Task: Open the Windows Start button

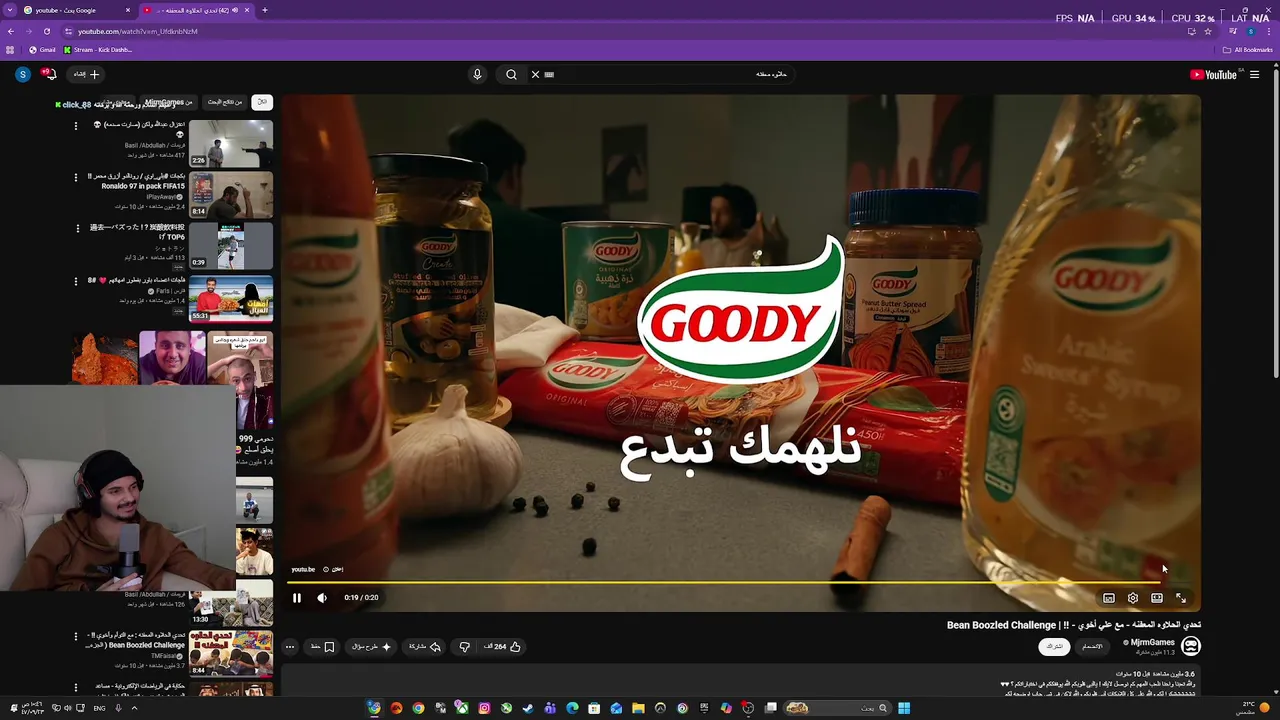Action: click(x=904, y=708)
